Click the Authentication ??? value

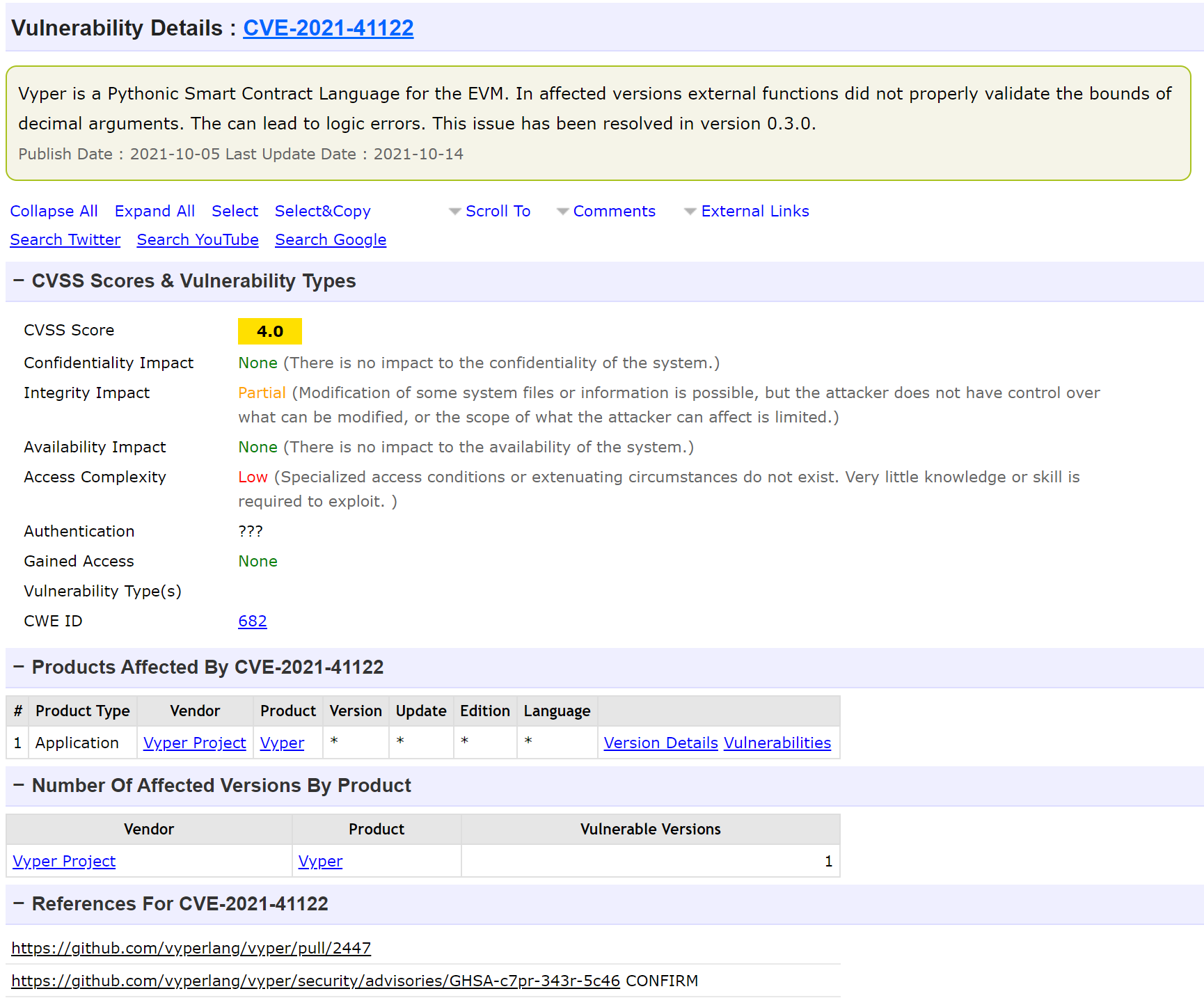click(251, 531)
